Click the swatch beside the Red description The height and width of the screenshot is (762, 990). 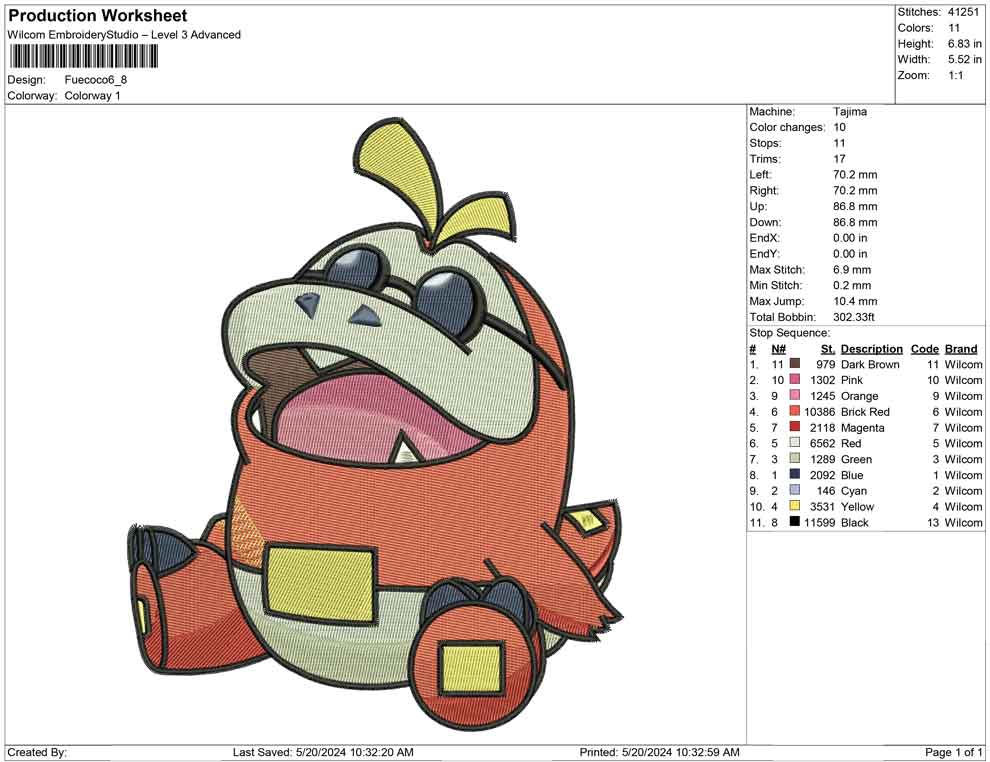[795, 443]
